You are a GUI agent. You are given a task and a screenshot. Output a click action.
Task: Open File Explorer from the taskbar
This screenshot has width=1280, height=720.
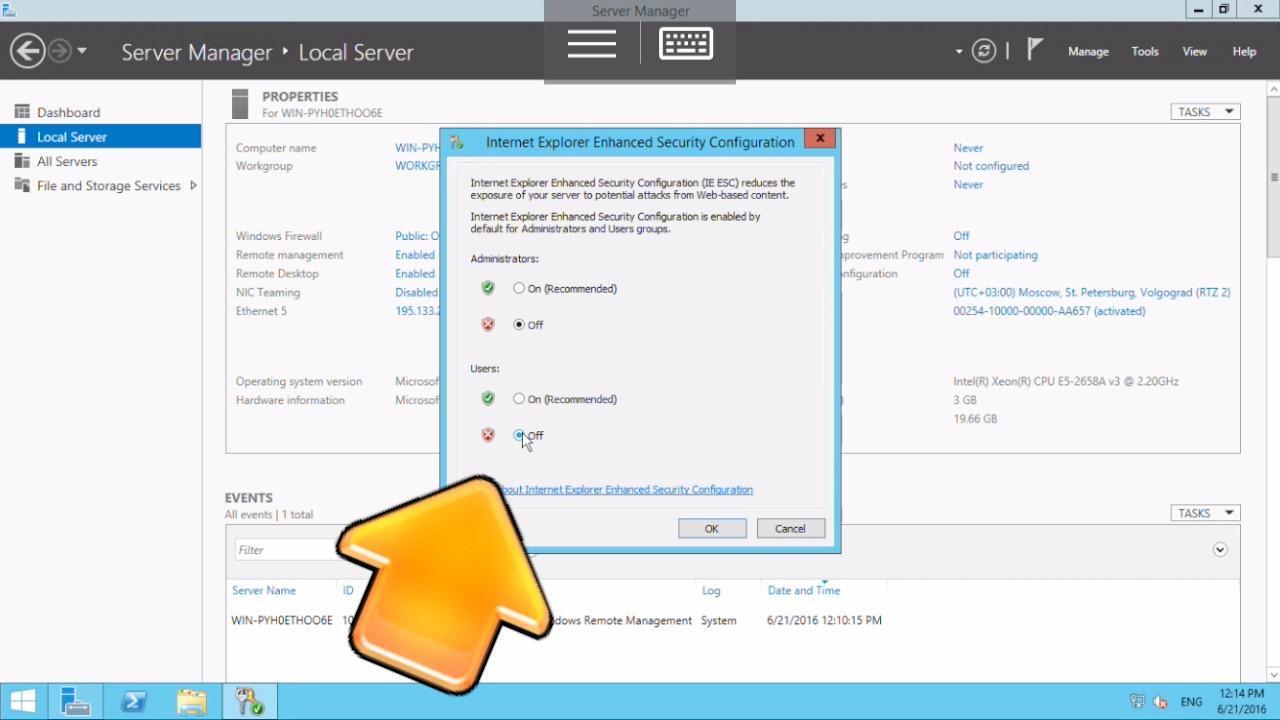(x=191, y=701)
